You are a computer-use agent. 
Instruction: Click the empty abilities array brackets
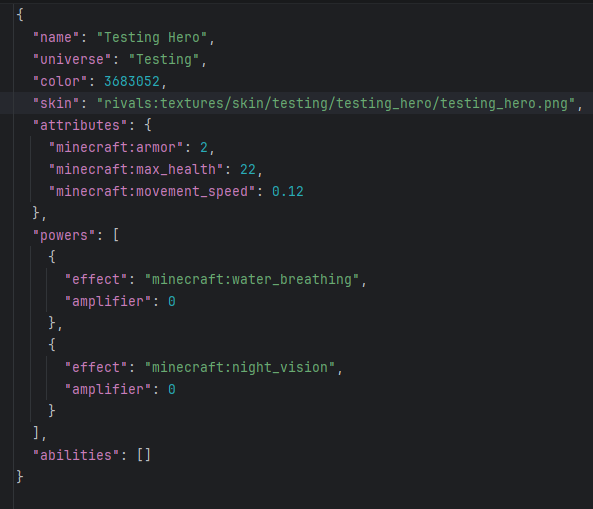click(x=144, y=455)
